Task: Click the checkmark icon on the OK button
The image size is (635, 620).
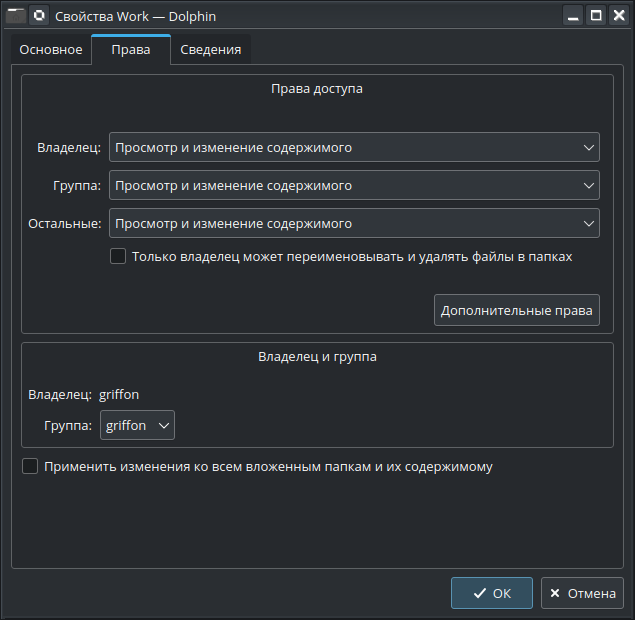Action: pos(480,593)
